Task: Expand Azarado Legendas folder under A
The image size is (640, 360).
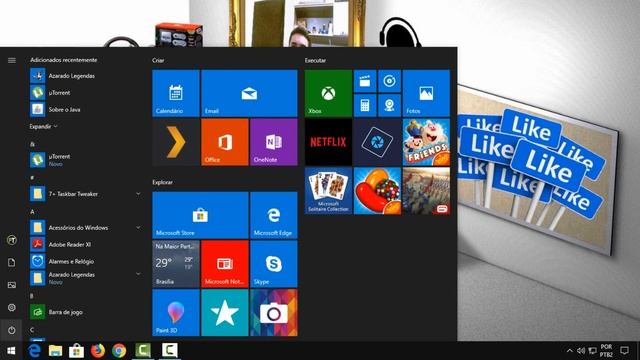Action: coord(138,273)
